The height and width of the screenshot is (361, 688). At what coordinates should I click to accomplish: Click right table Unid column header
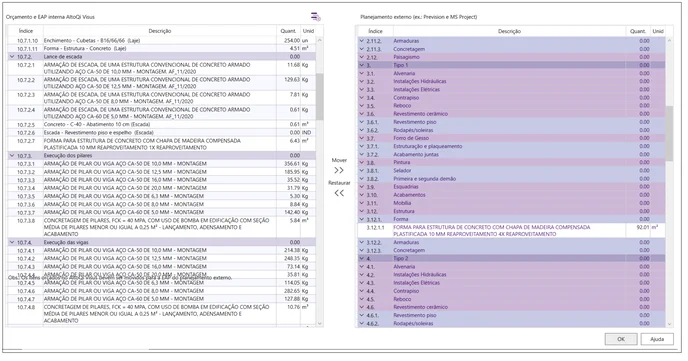coord(658,31)
